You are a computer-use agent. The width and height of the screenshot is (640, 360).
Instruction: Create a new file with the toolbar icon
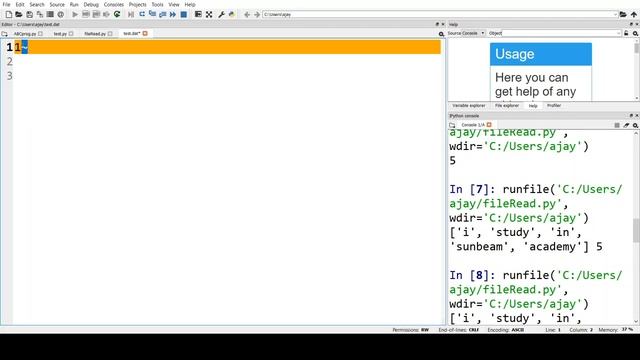(9, 14)
